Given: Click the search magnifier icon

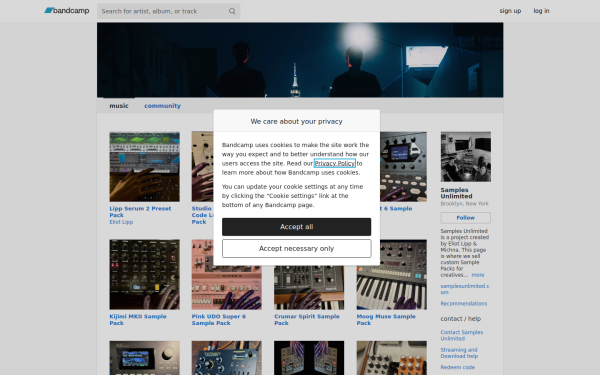Looking at the screenshot, I should (x=232, y=11).
